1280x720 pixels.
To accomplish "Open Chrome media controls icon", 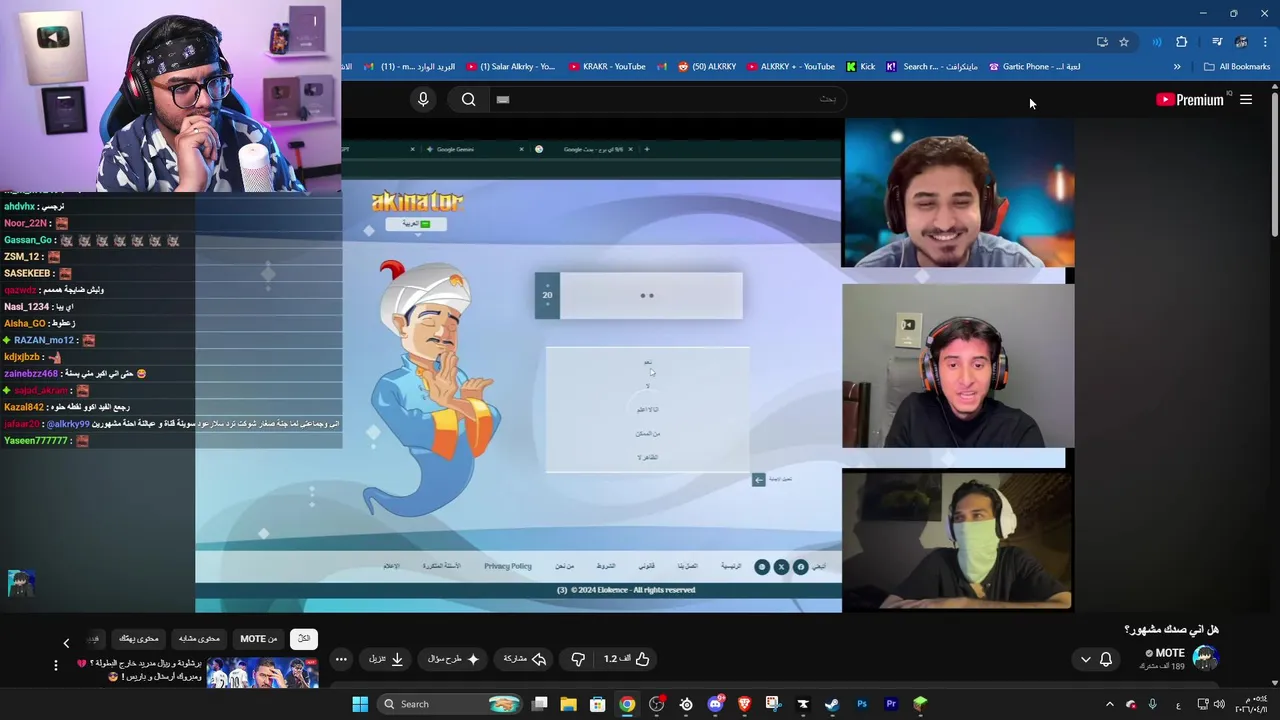I will pyautogui.click(x=1217, y=42).
